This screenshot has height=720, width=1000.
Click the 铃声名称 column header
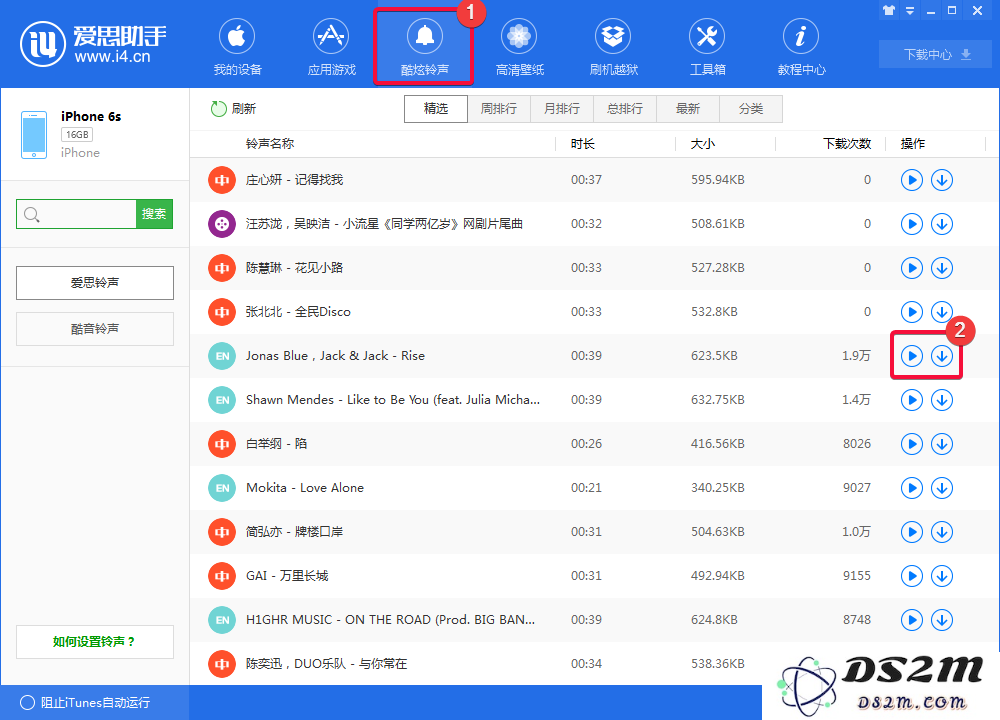[x=270, y=144]
